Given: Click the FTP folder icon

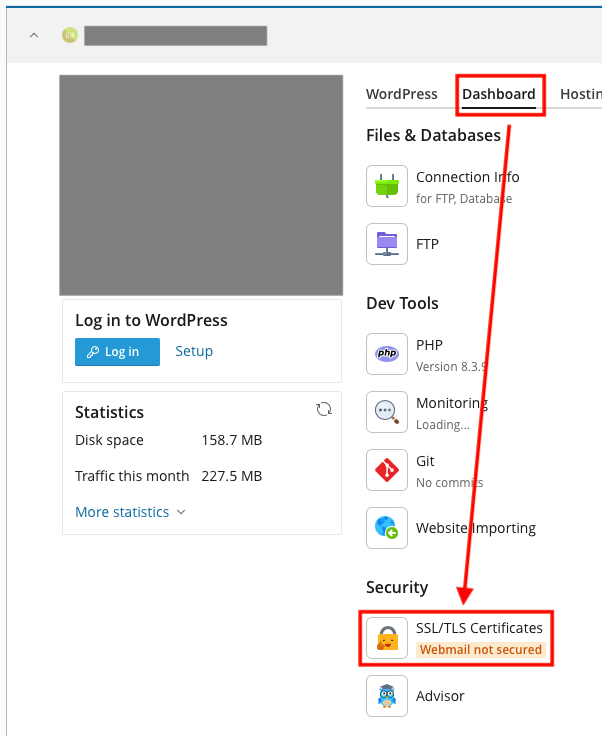Looking at the screenshot, I should 387,244.
